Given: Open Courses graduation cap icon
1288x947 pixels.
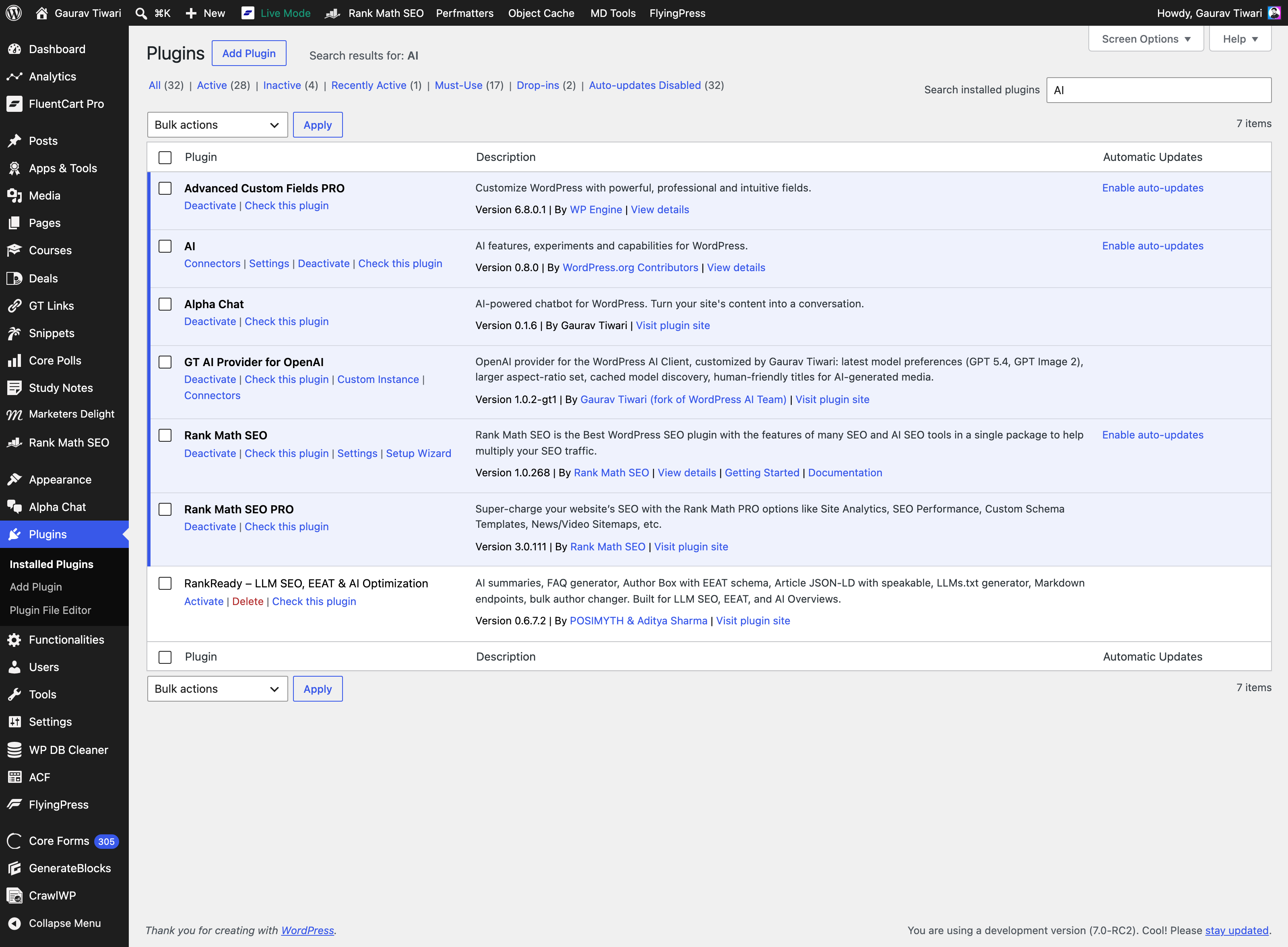Looking at the screenshot, I should 14,251.
